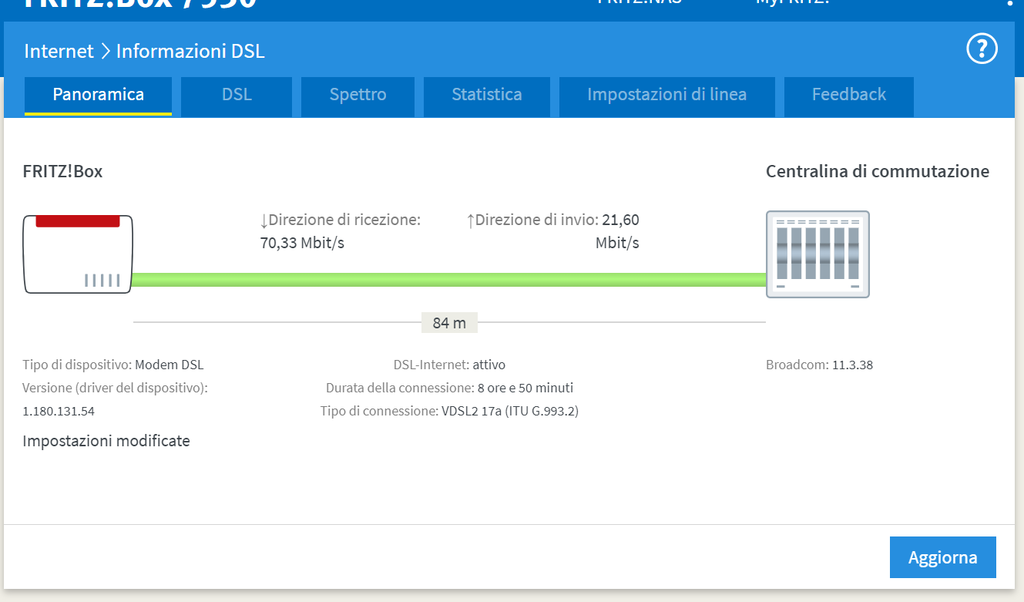The width and height of the screenshot is (1024, 602).
Task: Go to the Statistica tab
Action: click(487, 95)
